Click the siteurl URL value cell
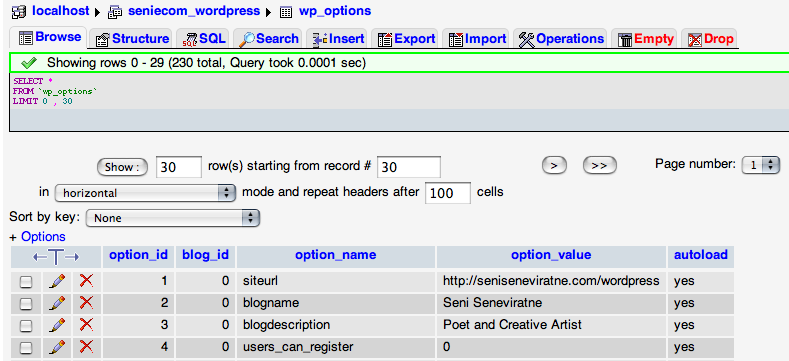This screenshot has height=361, width=789. coord(551,280)
